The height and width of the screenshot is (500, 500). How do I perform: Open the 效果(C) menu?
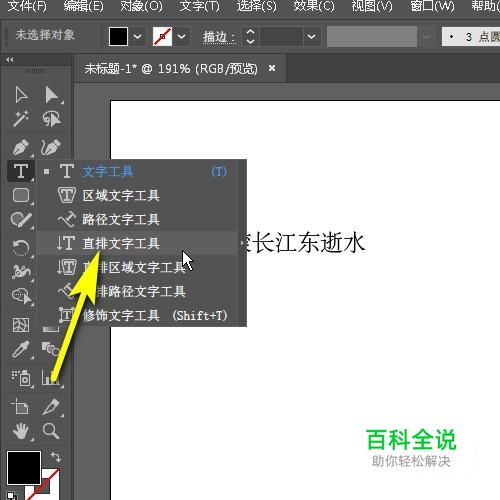point(314,6)
